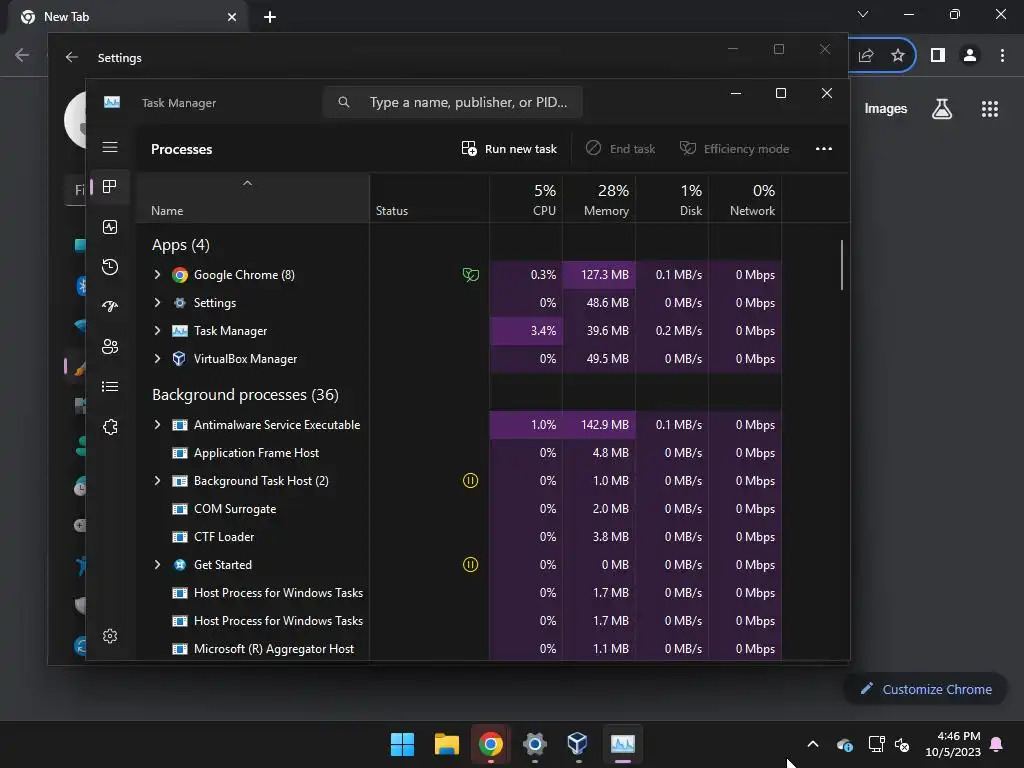Sort by the Network column header
This screenshot has height=768, width=1024.
tap(745, 199)
